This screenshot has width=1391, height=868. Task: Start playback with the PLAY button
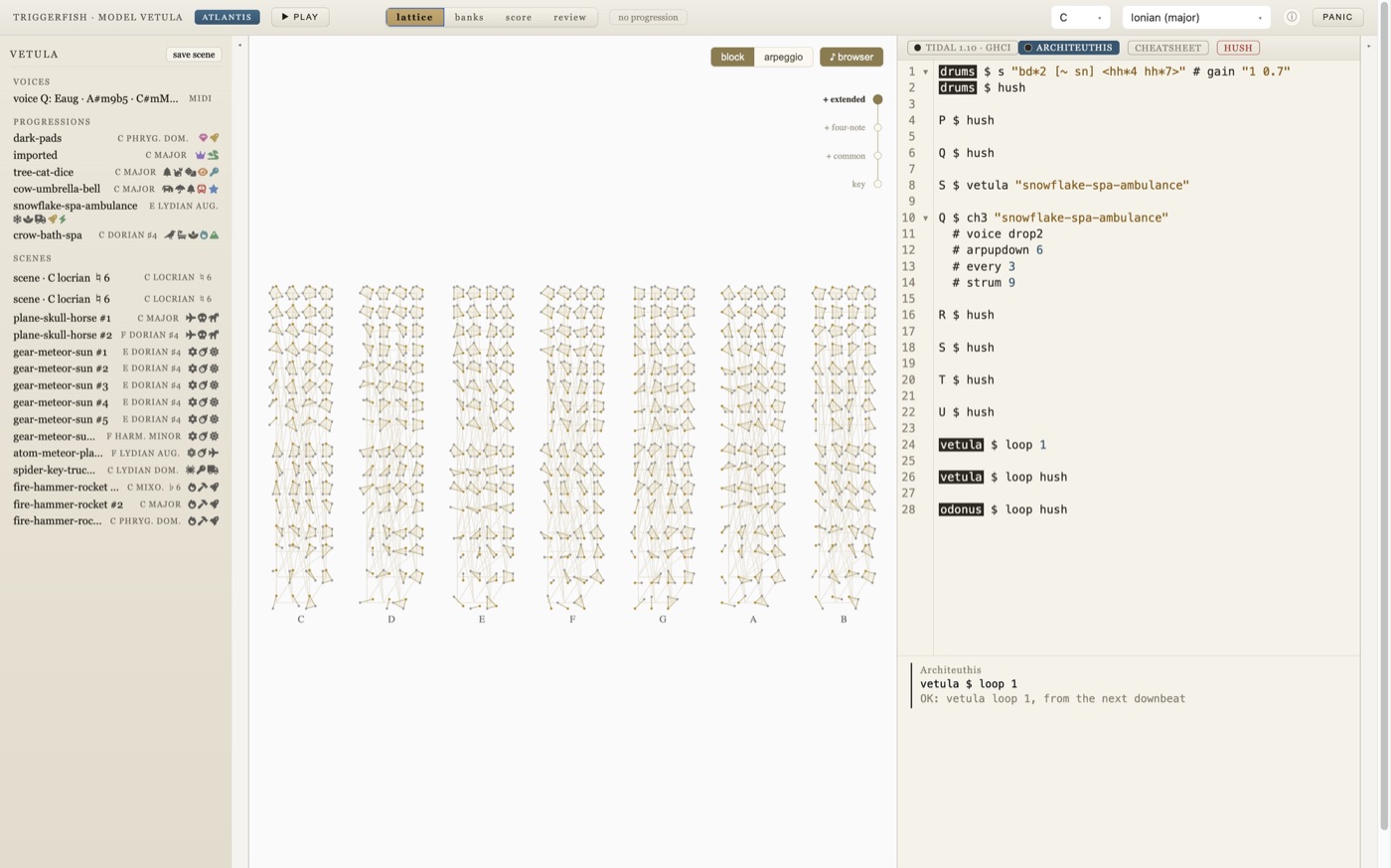click(x=300, y=17)
